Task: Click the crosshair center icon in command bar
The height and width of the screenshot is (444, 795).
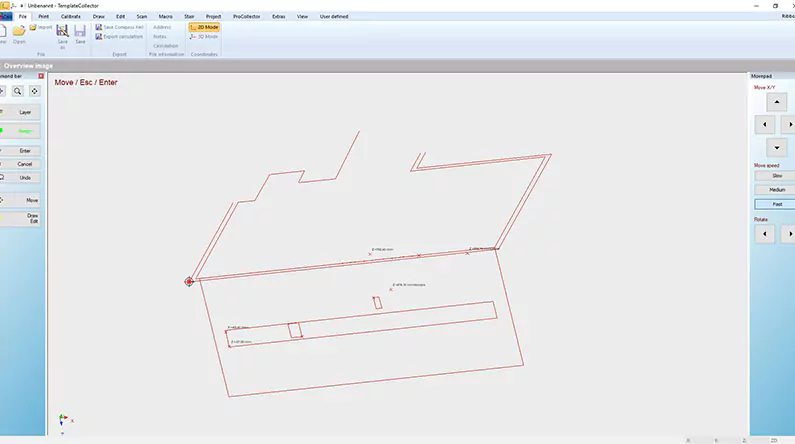Action: pos(35,91)
